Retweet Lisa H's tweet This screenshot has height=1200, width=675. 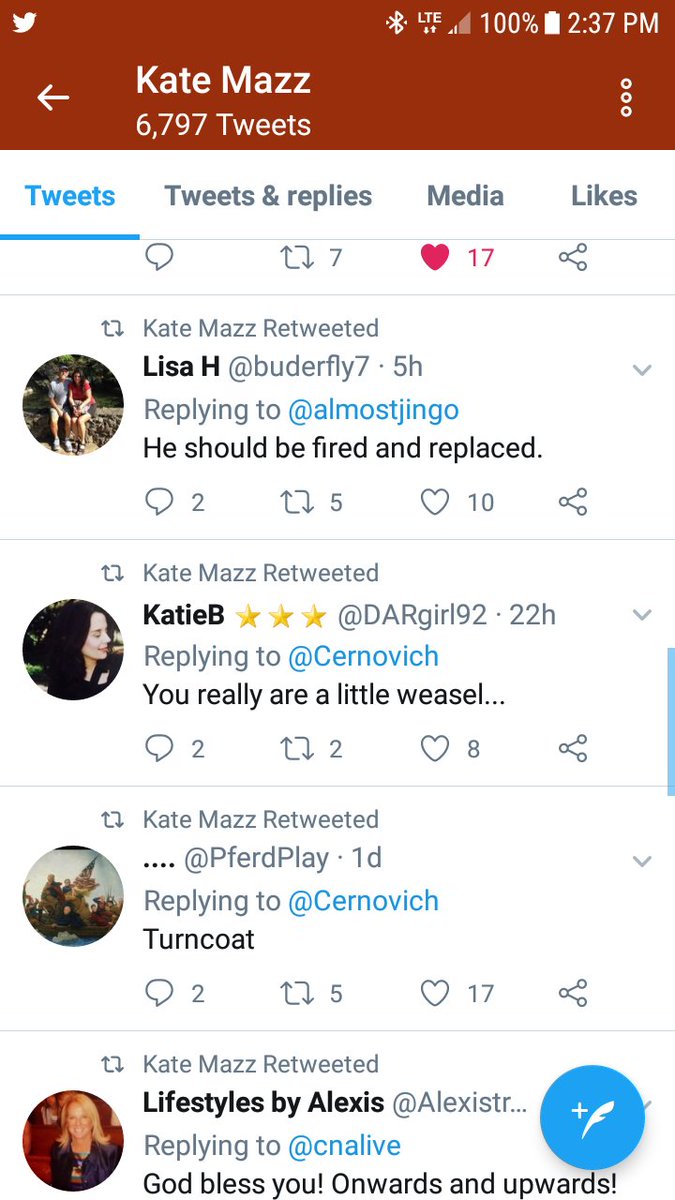[298, 501]
